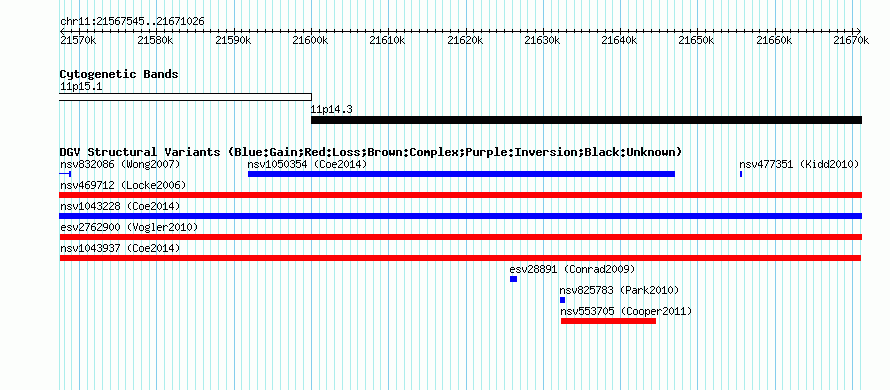The width and height of the screenshot is (890, 390).
Task: Select the nsv469712 (Locke2006) red loss bar
Action: (461, 195)
